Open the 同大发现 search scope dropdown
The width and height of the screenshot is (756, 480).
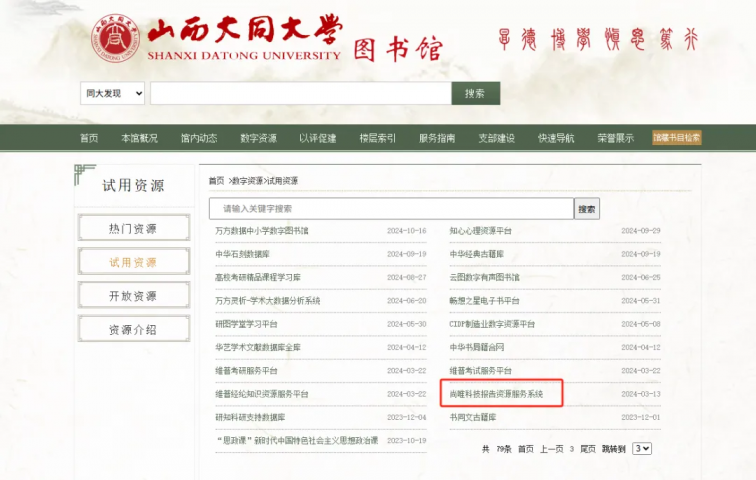[x=113, y=93]
